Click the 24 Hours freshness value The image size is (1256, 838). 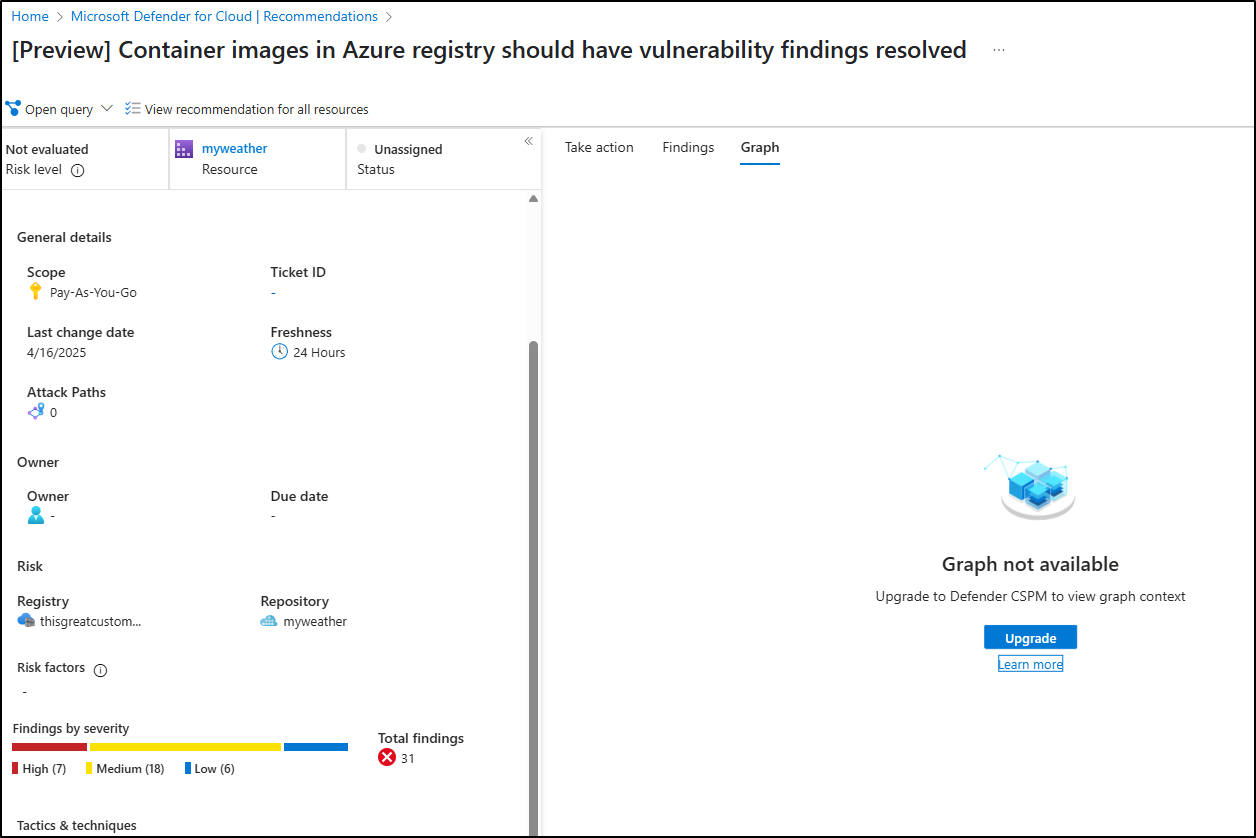(x=319, y=352)
